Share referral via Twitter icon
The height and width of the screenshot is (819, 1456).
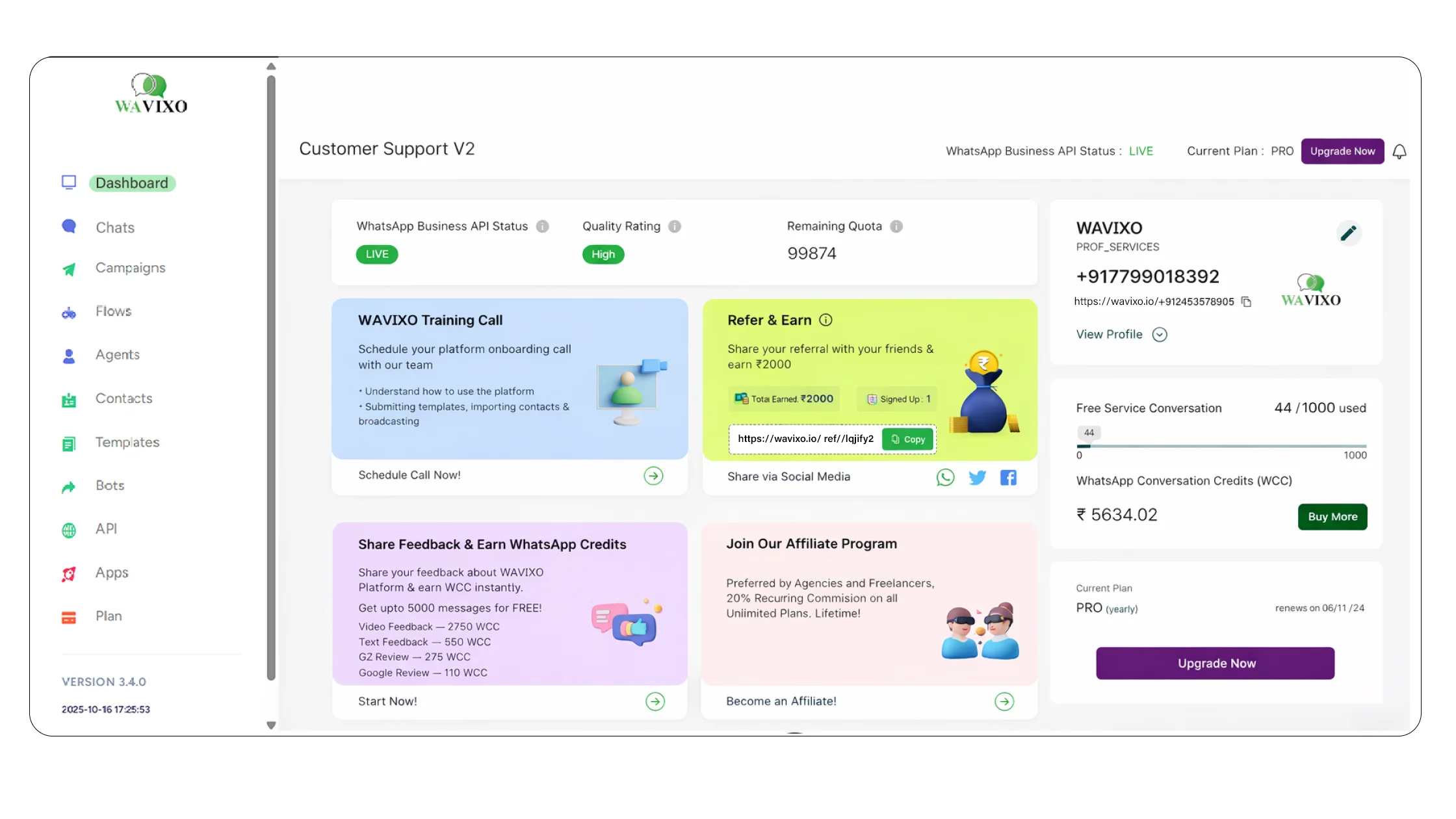pos(977,478)
